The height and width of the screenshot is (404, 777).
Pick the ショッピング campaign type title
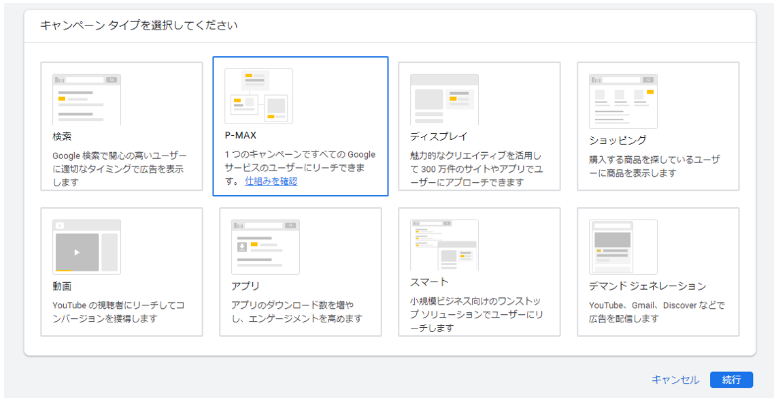(618, 140)
